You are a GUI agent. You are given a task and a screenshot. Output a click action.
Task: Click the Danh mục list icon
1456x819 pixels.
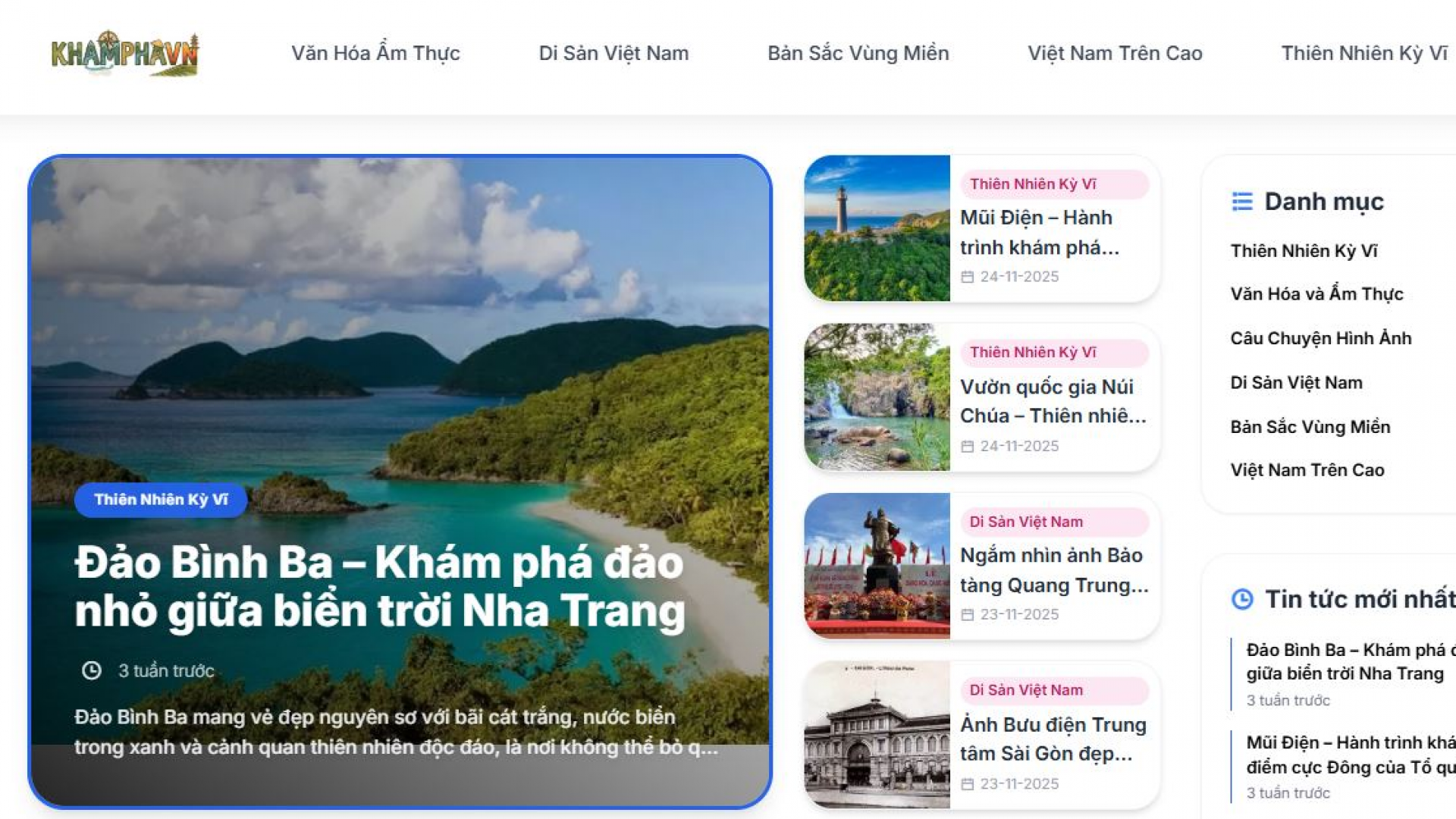[1242, 202]
